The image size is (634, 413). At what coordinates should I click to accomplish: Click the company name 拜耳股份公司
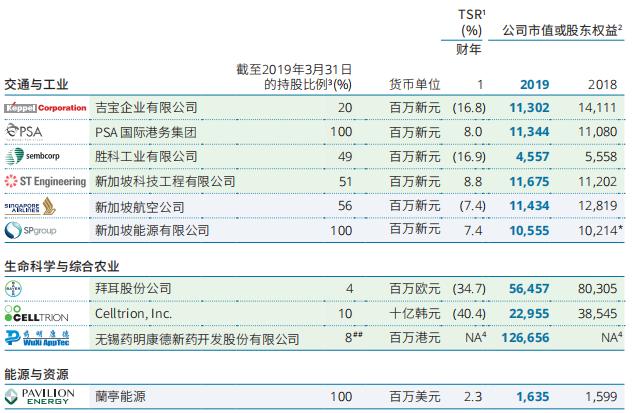point(133,288)
